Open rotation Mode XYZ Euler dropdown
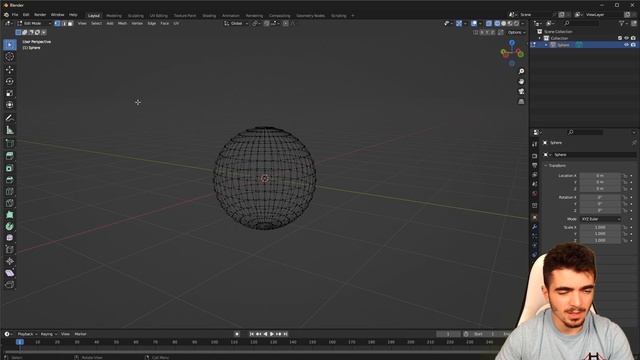 (x=600, y=219)
